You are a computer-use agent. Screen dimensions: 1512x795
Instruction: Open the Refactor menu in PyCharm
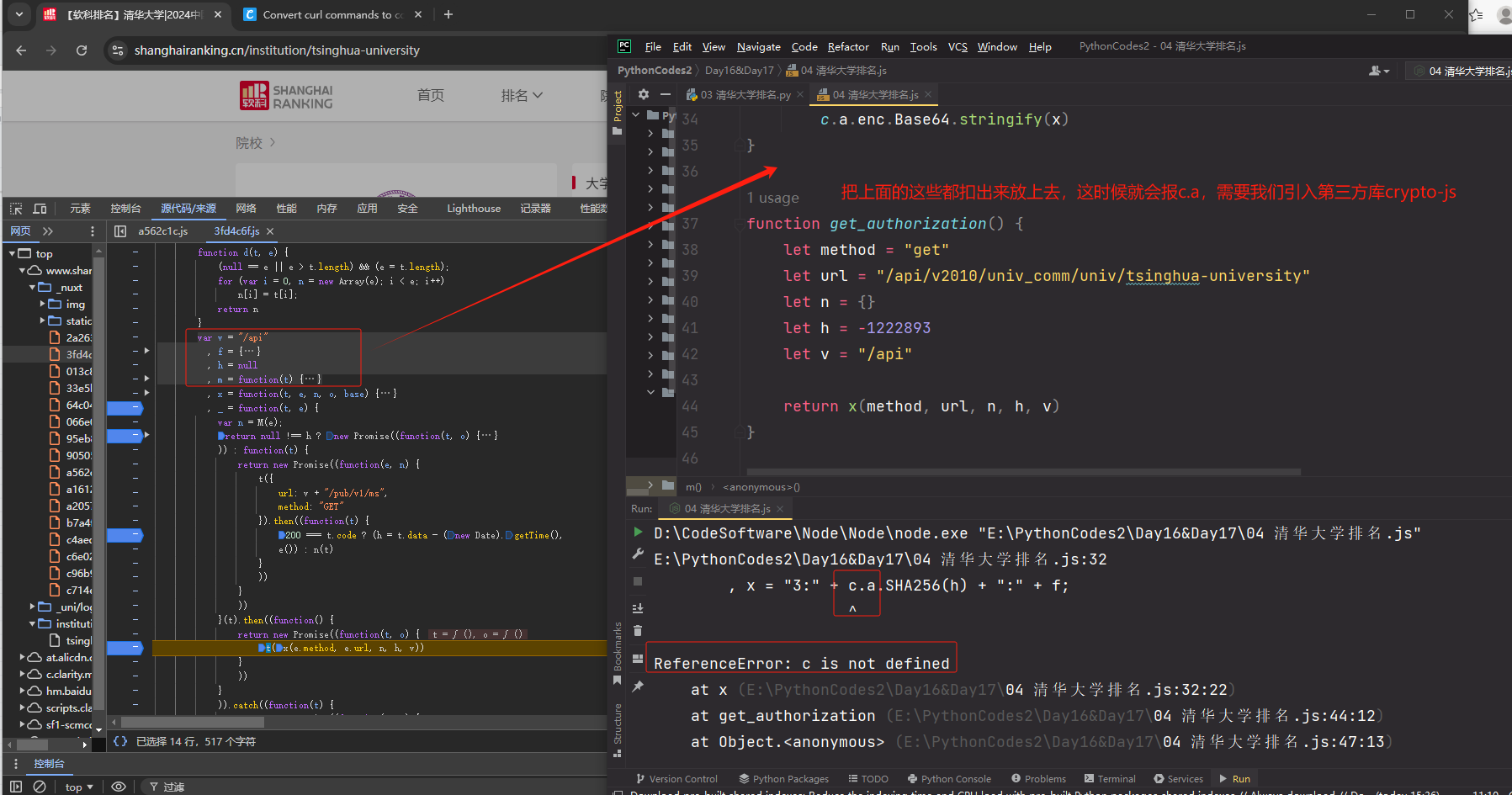(x=848, y=47)
